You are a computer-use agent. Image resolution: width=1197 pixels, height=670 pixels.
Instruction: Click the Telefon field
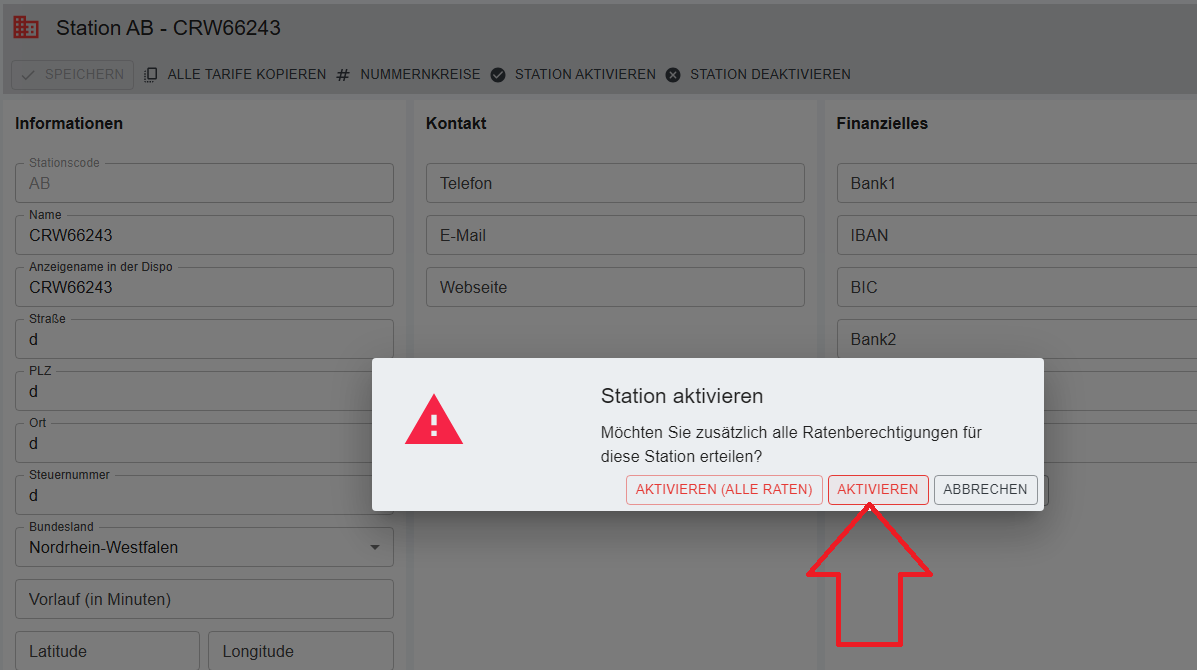pyautogui.click(x=615, y=183)
